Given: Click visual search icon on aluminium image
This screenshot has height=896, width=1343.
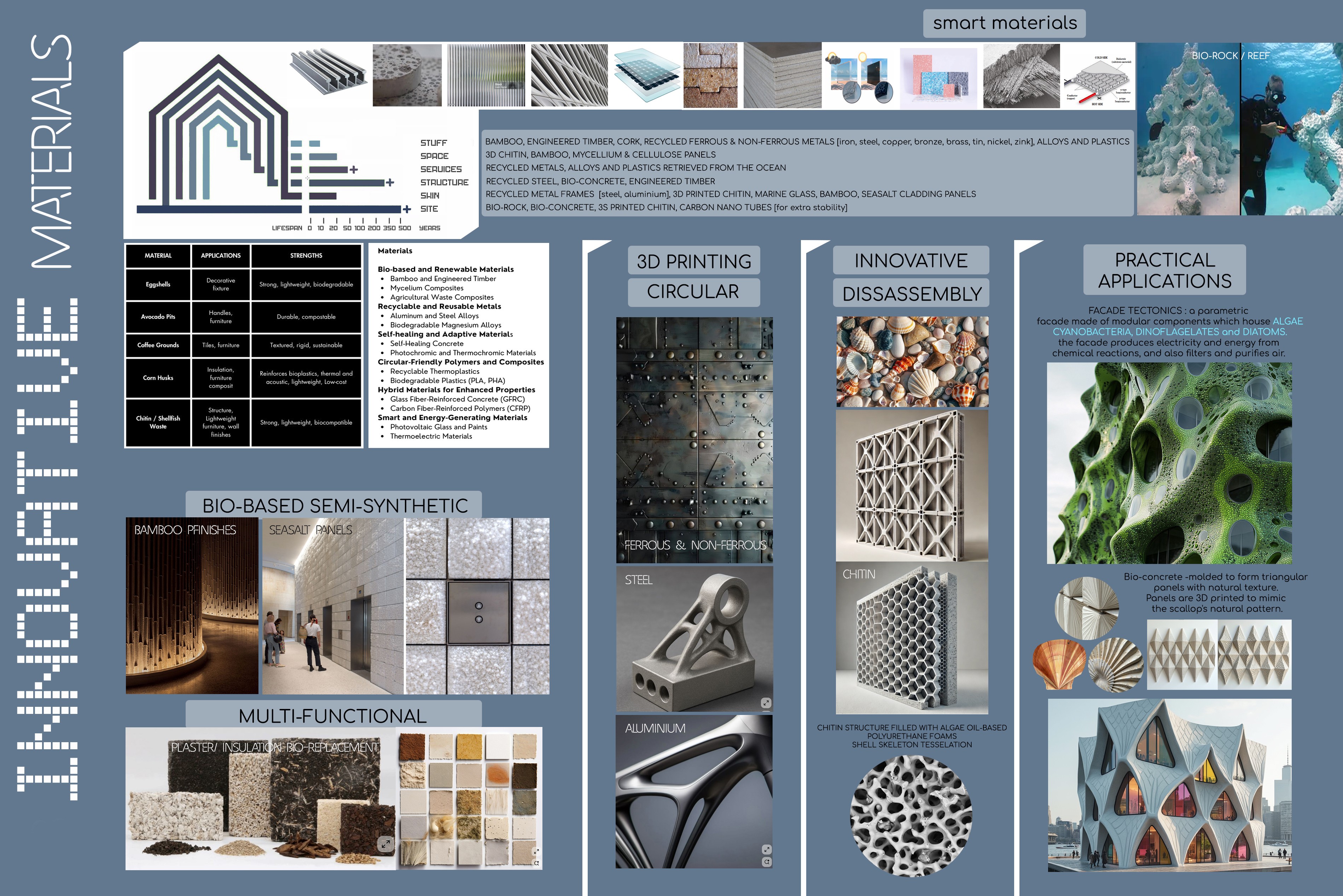Looking at the screenshot, I should pos(766,862).
